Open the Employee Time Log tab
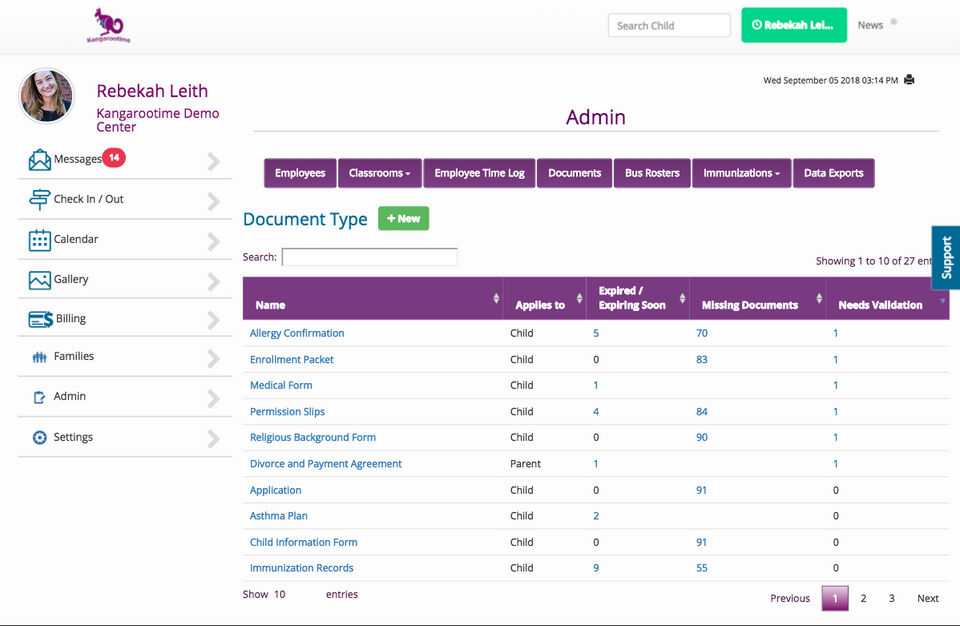Image resolution: width=960 pixels, height=626 pixels. [479, 173]
